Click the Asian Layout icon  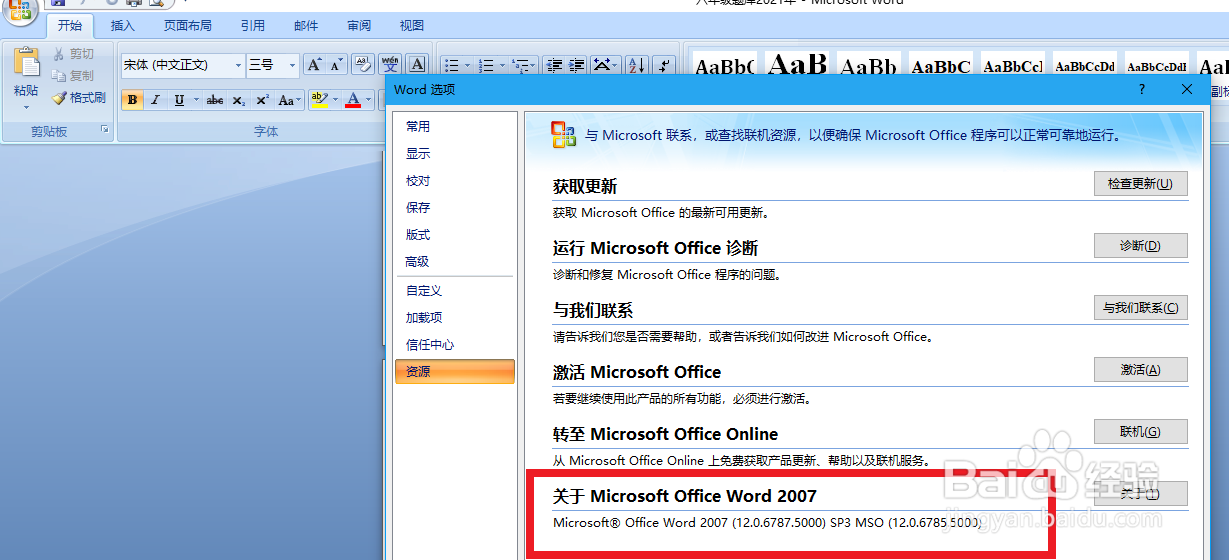point(604,65)
